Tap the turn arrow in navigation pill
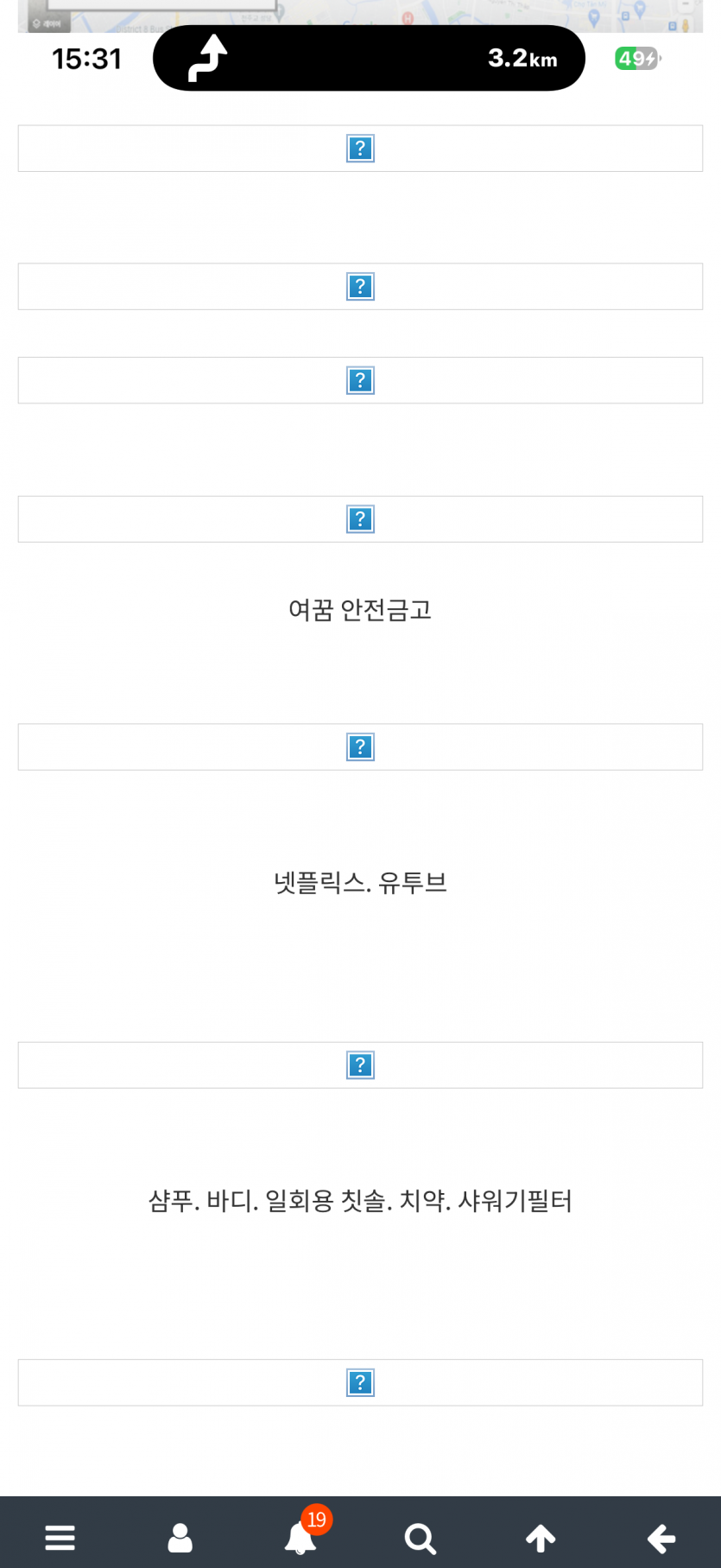Screen dimensions: 721x1568 click(207, 58)
